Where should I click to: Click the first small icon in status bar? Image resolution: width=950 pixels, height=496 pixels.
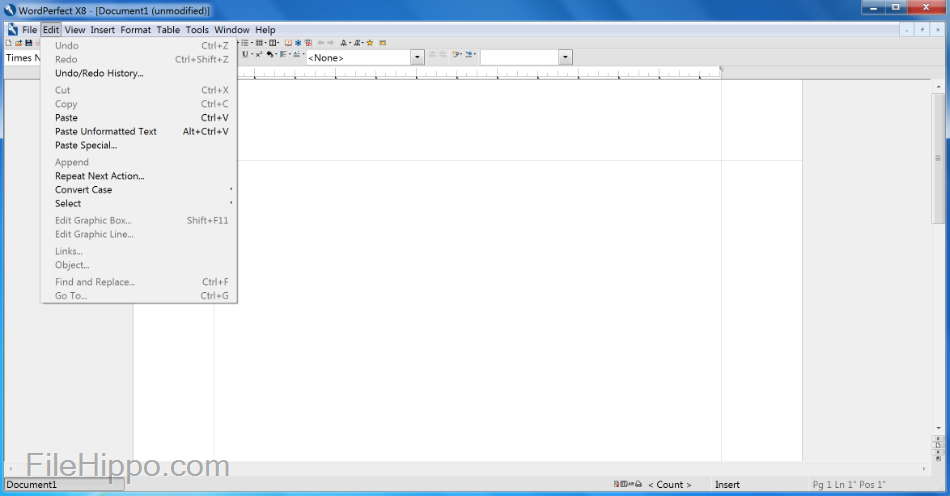[x=616, y=484]
